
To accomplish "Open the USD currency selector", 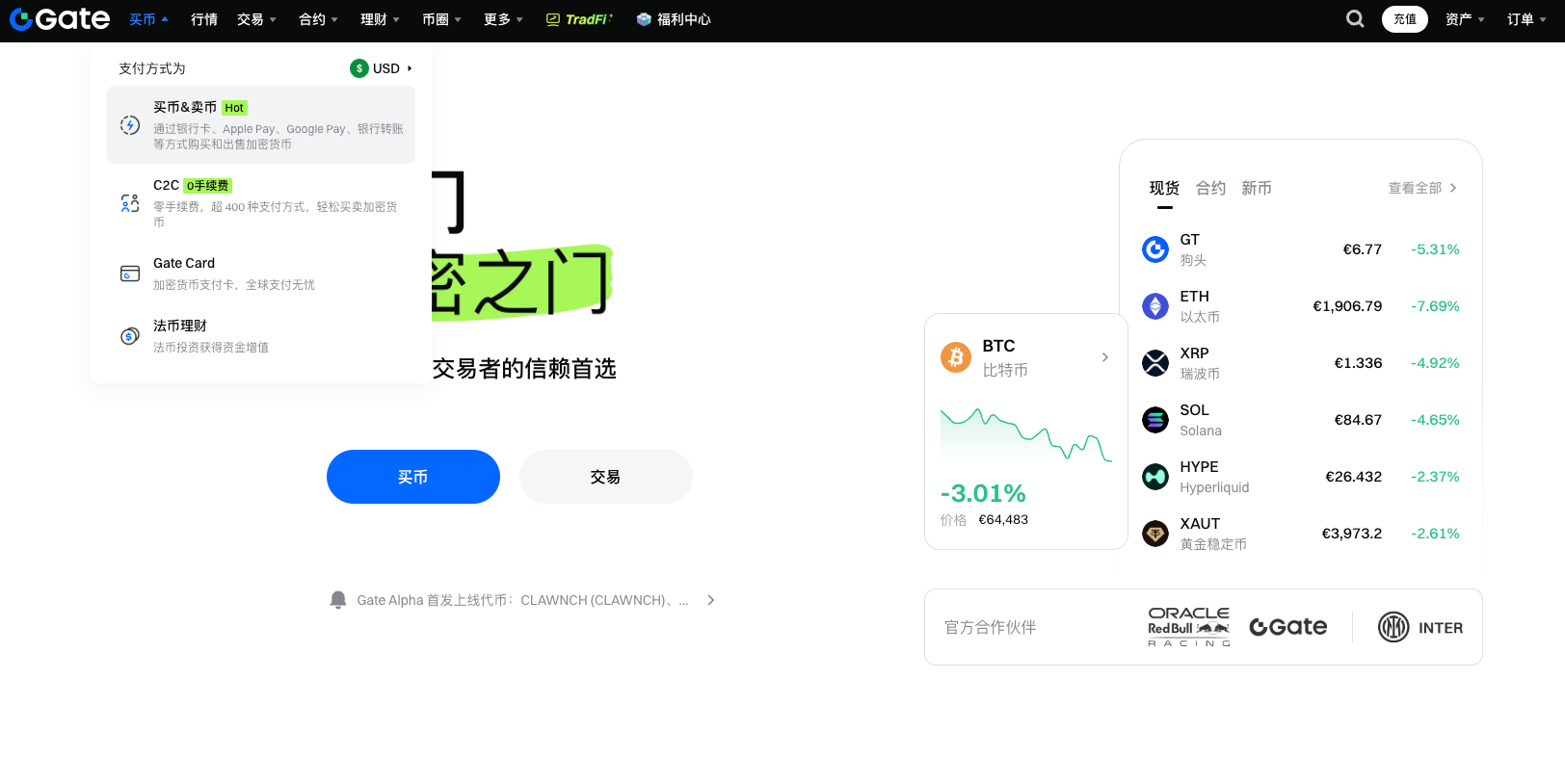I will click(x=382, y=68).
